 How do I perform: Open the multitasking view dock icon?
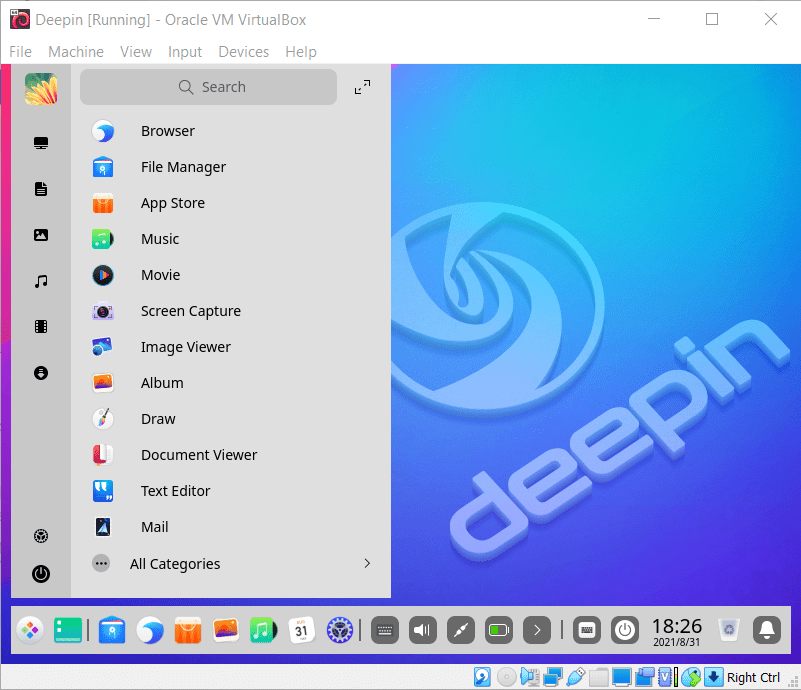(68, 630)
